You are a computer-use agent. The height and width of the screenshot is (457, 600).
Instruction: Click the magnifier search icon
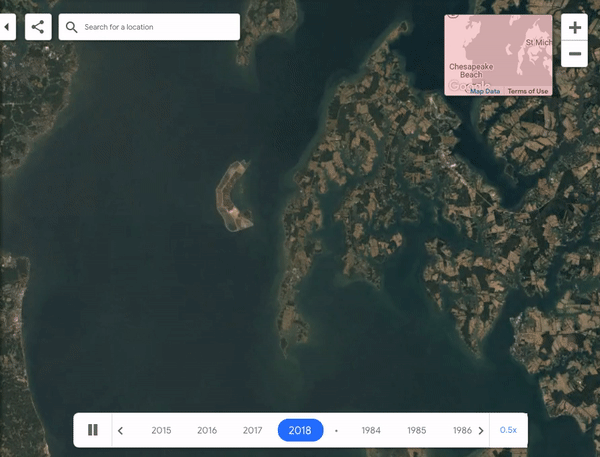pos(72,27)
